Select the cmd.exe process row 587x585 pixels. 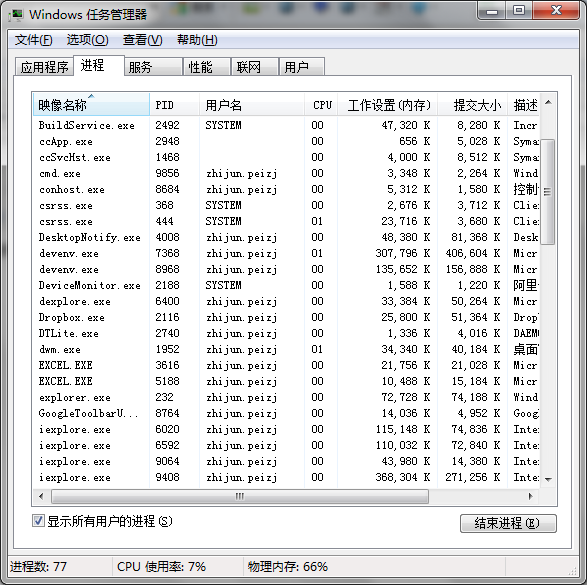pyautogui.click(x=286, y=173)
